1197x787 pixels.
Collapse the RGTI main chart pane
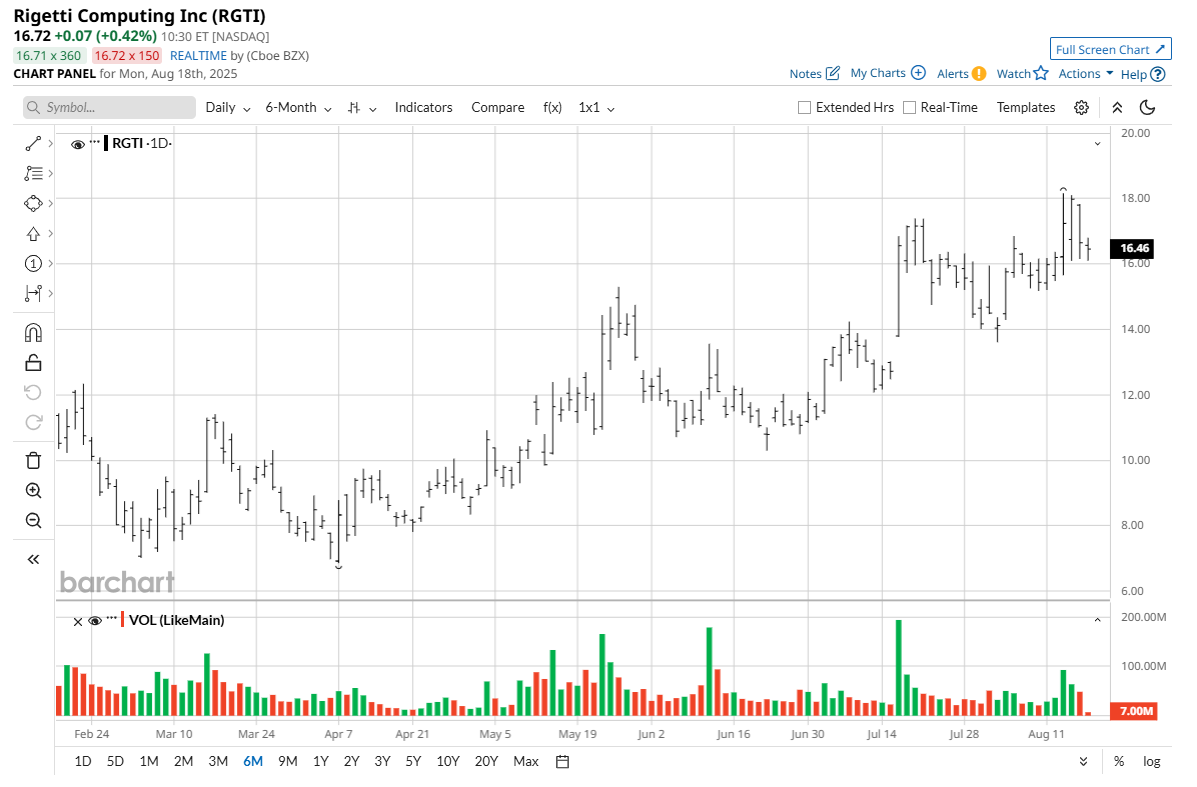coord(1097,144)
